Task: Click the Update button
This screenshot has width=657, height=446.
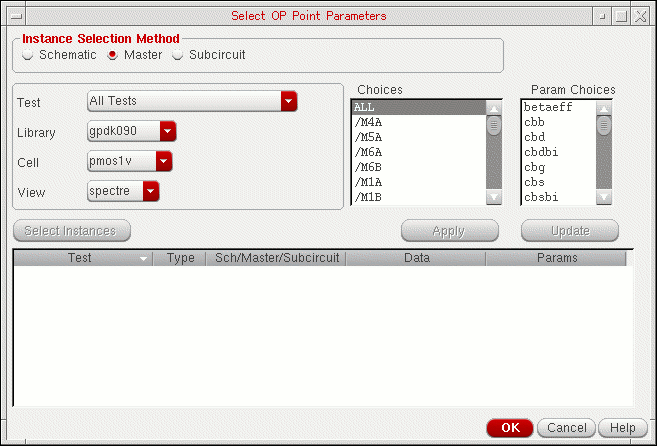Action: click(570, 231)
